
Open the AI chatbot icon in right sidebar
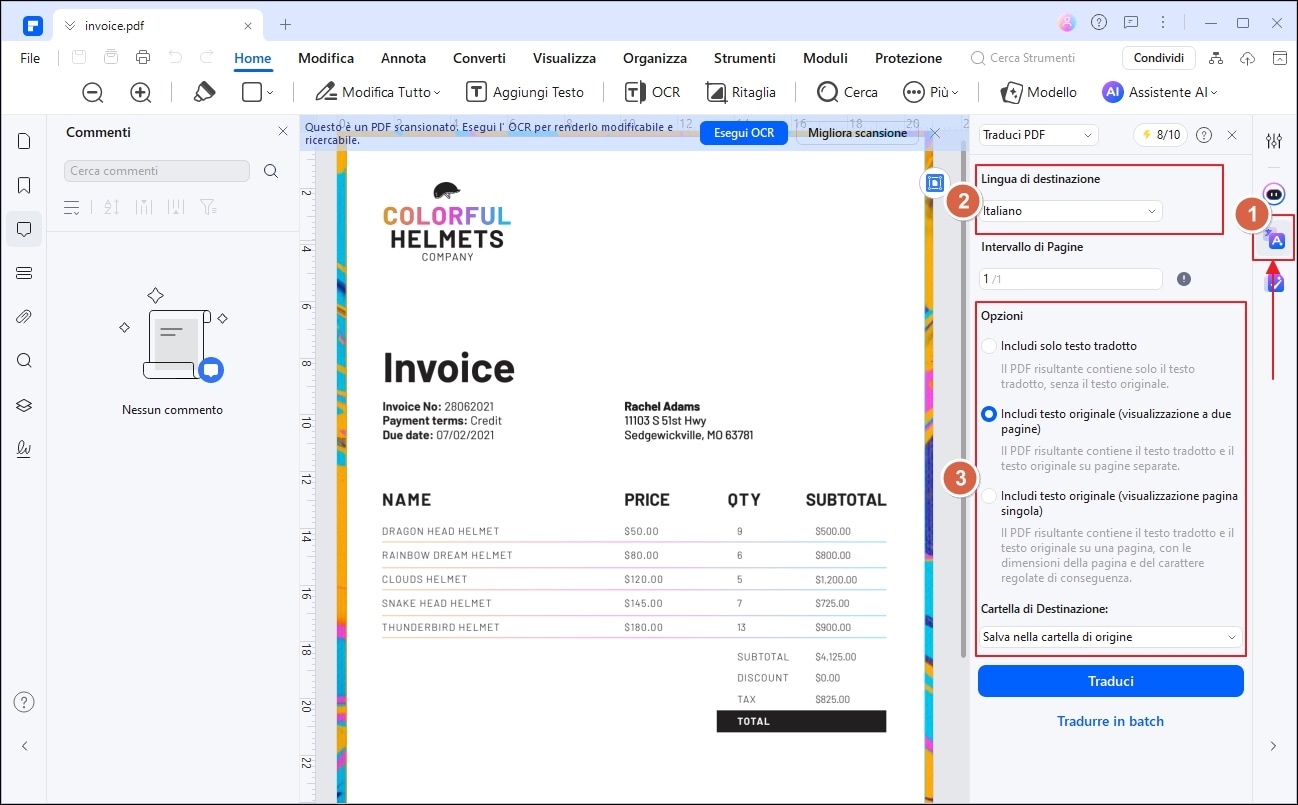(x=1273, y=193)
